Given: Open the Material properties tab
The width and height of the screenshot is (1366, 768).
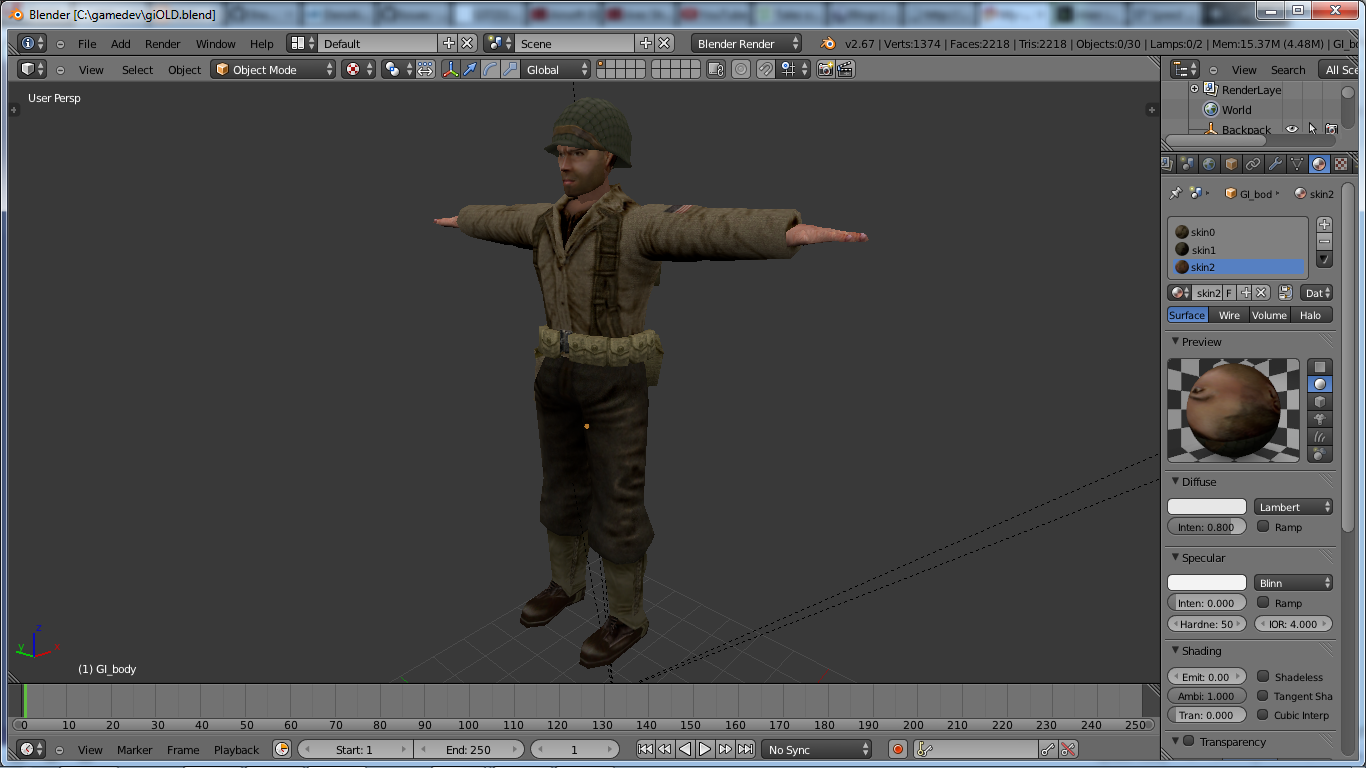Looking at the screenshot, I should pyautogui.click(x=1319, y=164).
